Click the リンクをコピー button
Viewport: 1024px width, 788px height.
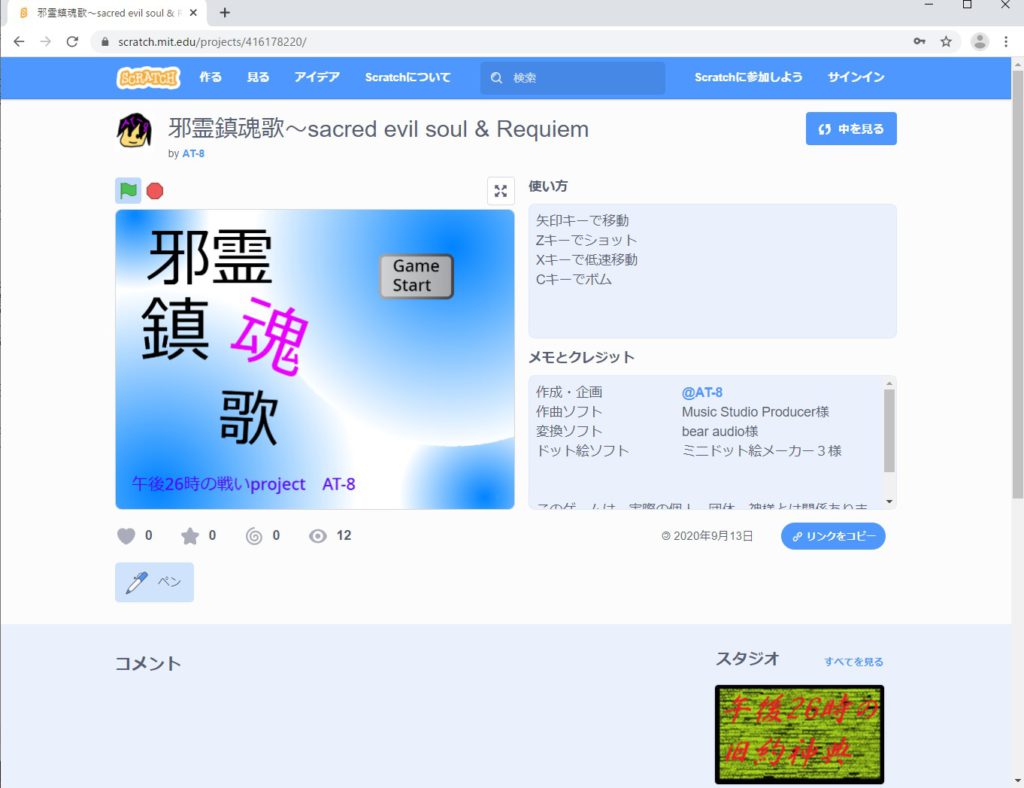click(833, 536)
